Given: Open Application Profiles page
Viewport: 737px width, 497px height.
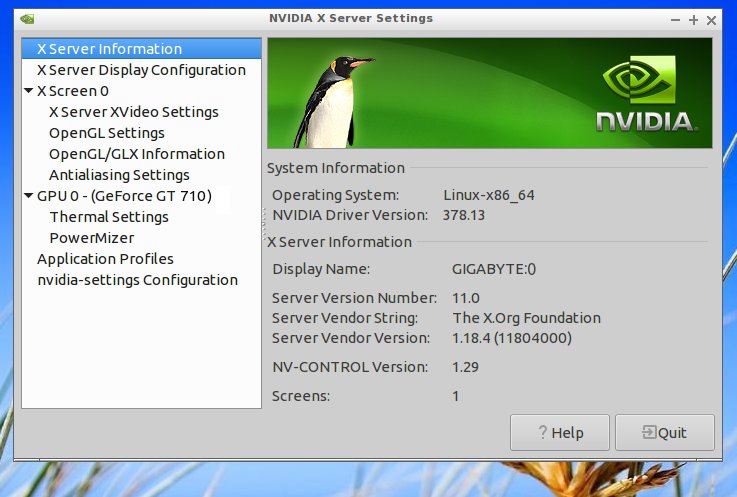Looking at the screenshot, I should click(105, 259).
